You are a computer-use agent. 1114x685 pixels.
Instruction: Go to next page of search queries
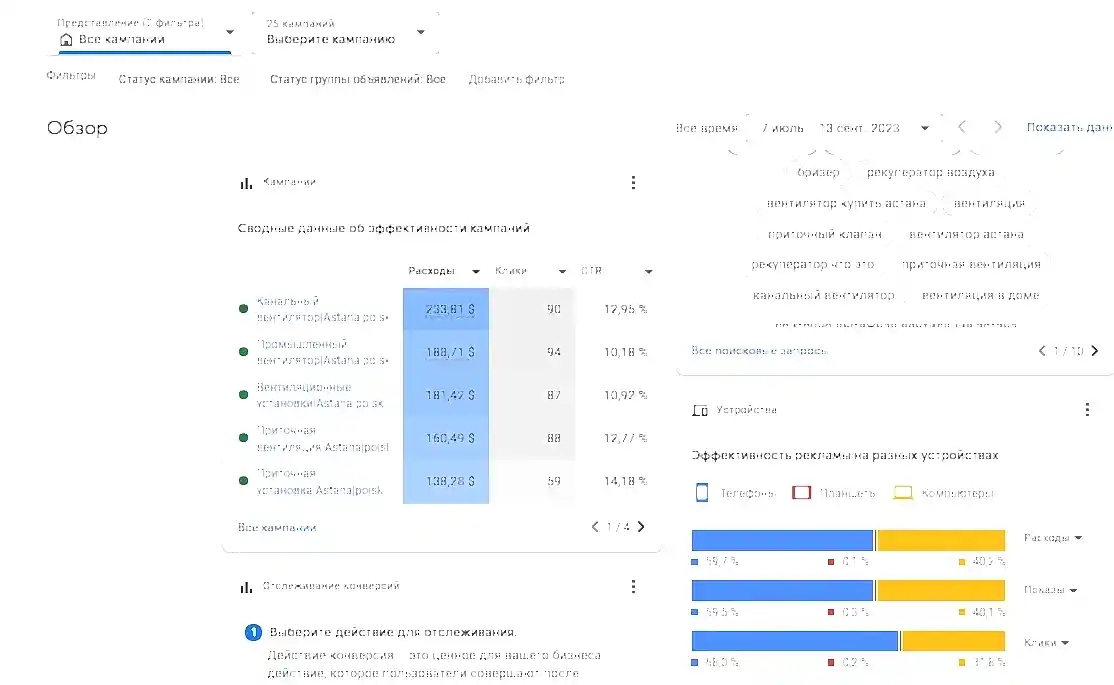click(x=1094, y=351)
